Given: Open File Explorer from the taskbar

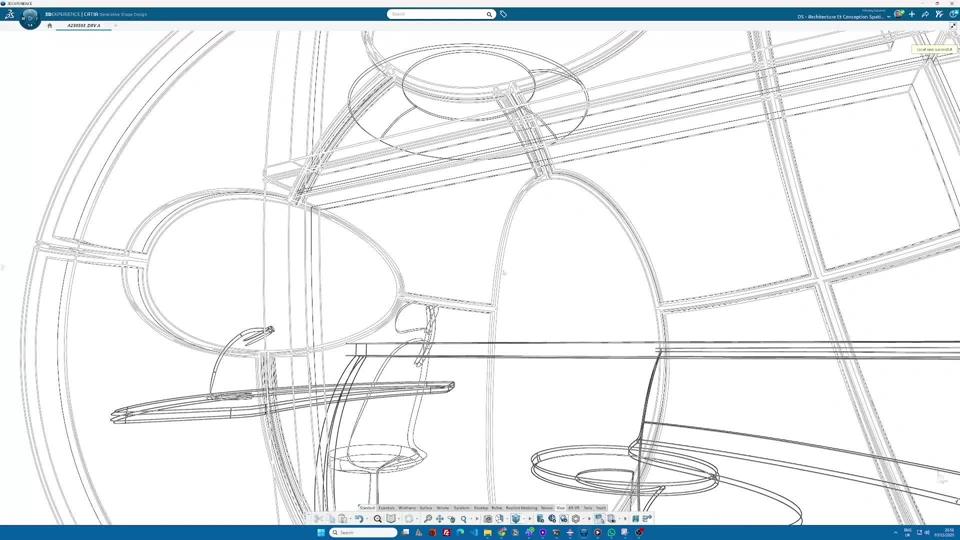Looking at the screenshot, I should (x=488, y=533).
